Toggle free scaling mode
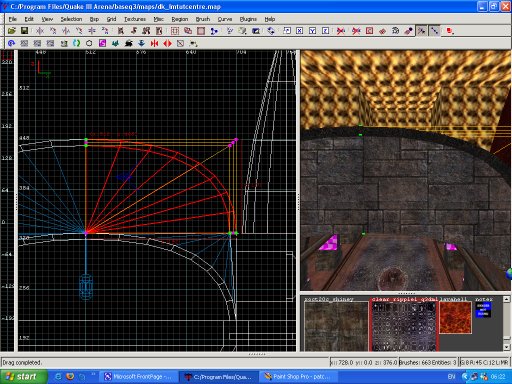 (287, 31)
